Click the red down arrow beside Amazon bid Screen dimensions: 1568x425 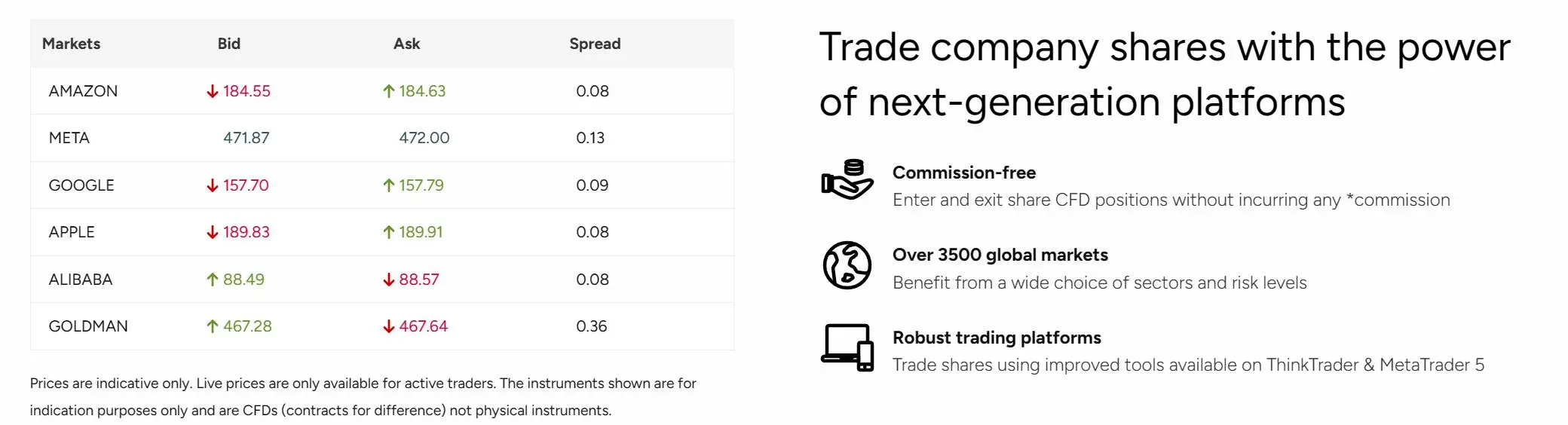pos(213,91)
